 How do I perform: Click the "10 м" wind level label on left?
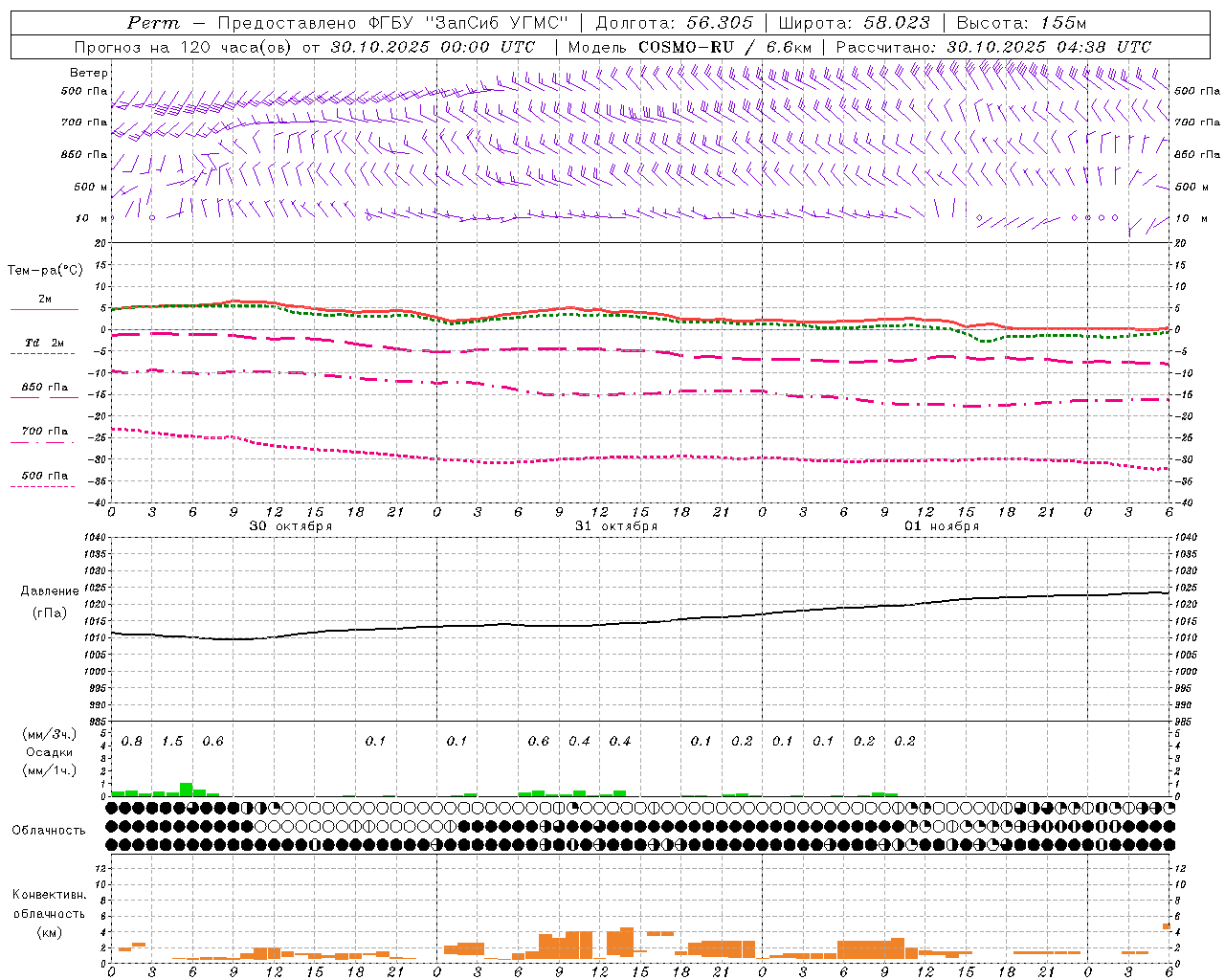point(92,218)
